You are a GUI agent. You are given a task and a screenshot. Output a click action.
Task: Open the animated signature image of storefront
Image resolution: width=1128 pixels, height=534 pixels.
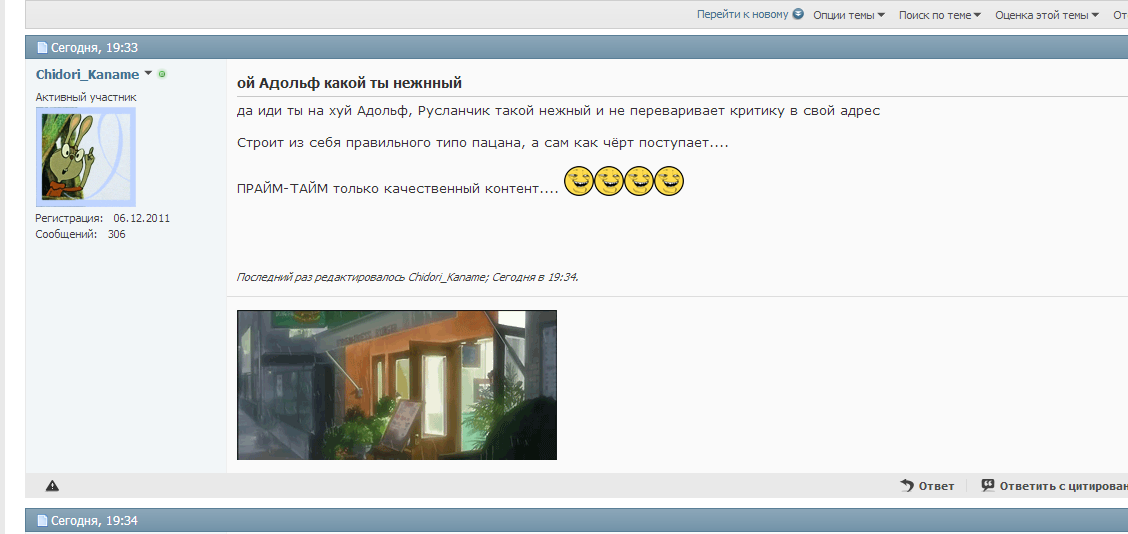pos(397,385)
